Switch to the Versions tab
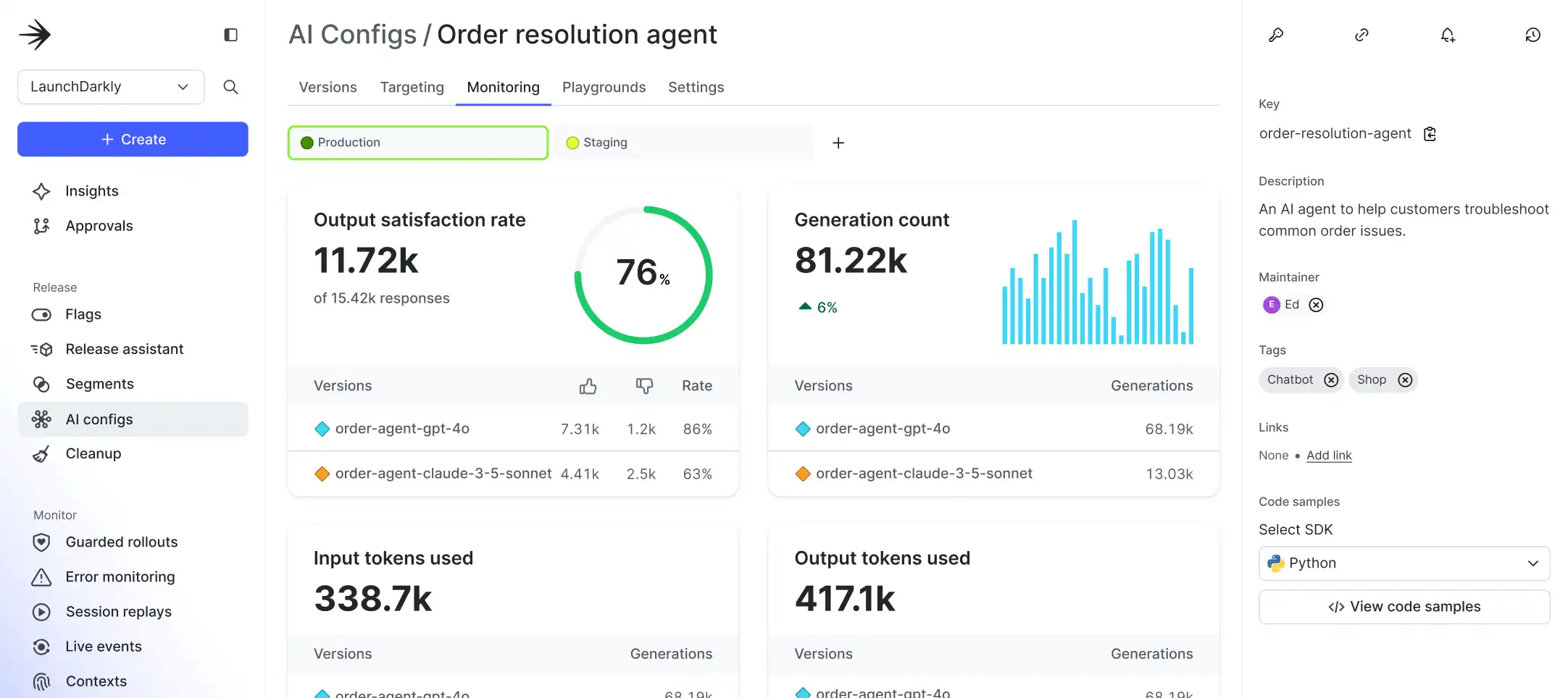Viewport: 1568px width, 698px height. [x=328, y=87]
